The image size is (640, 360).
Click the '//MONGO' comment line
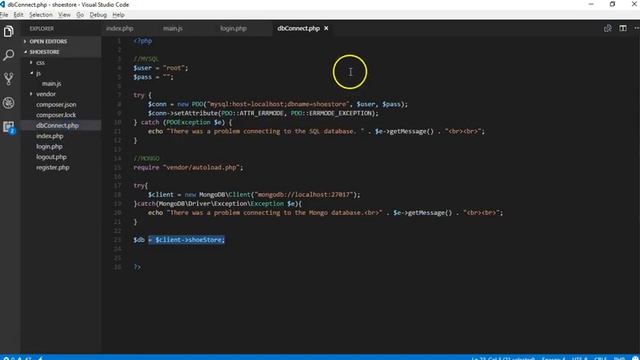[x=146, y=158]
